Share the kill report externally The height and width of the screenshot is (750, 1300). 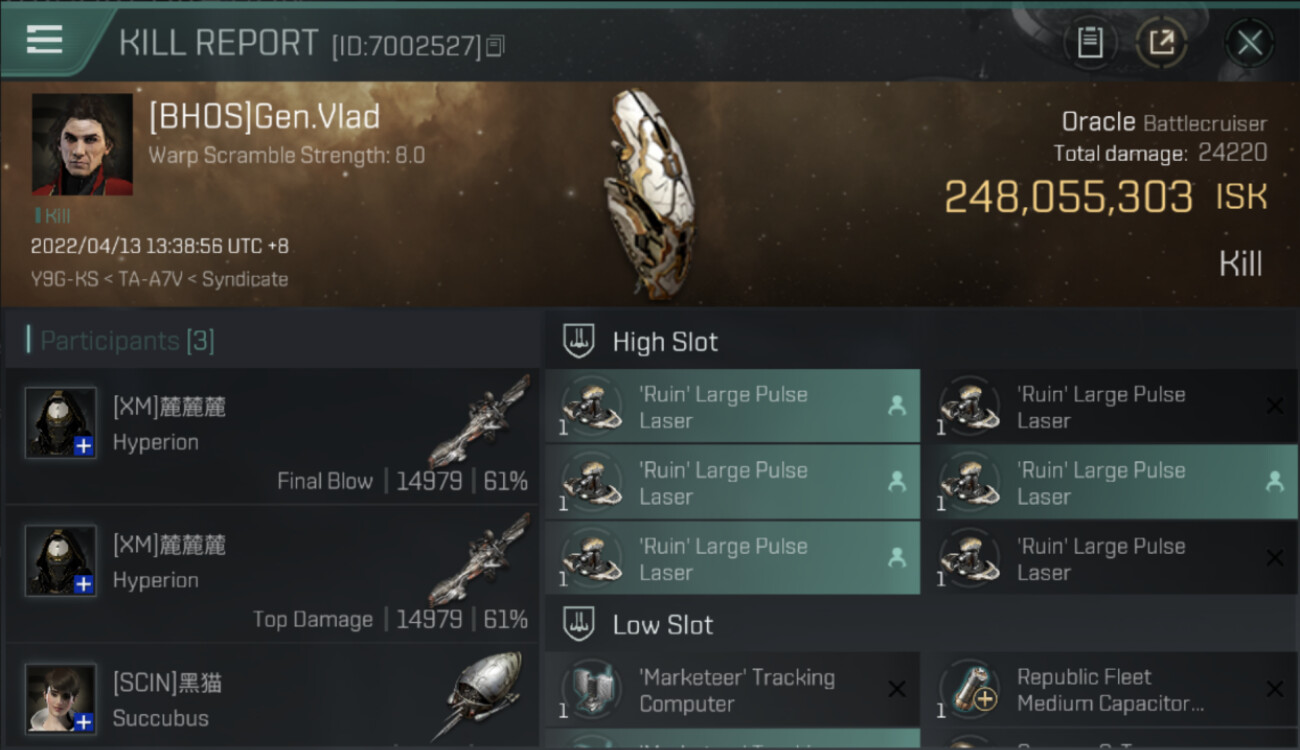point(1160,43)
